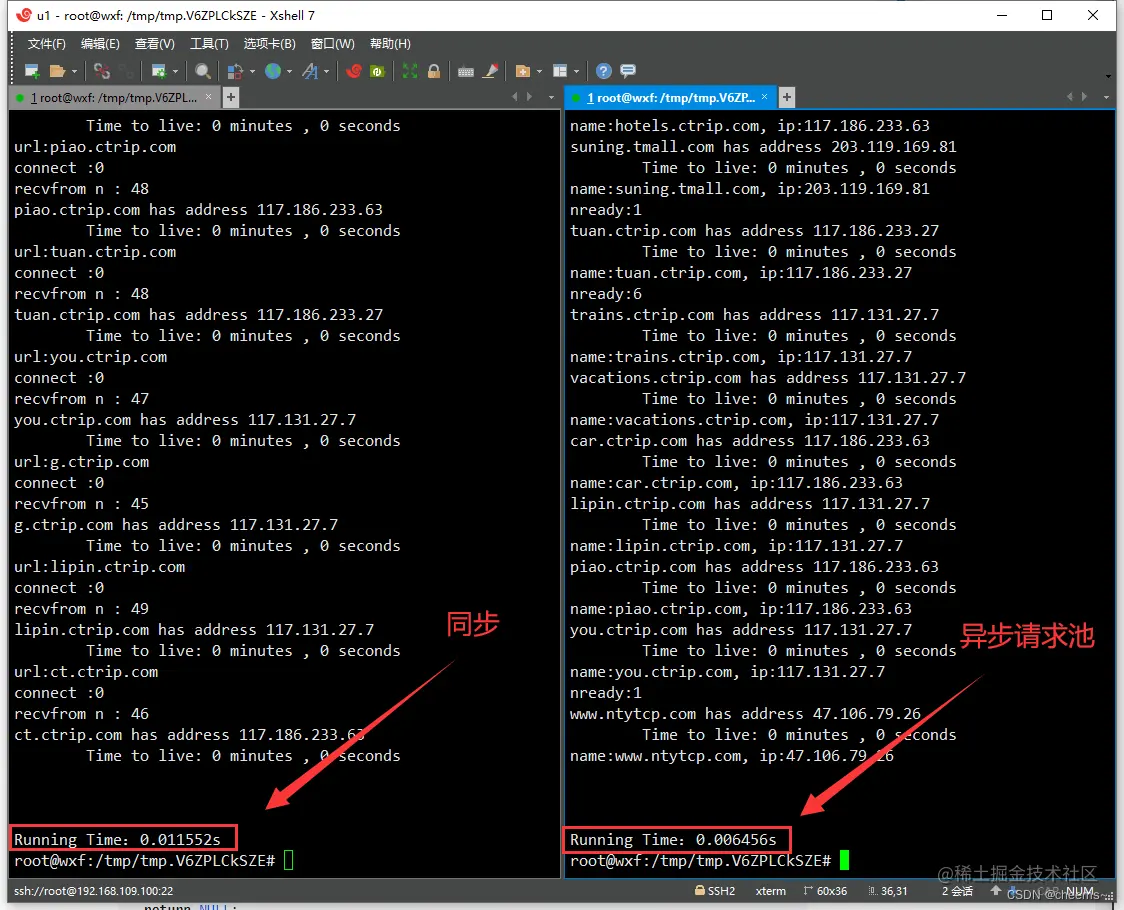Click the greyed Reconnect icon

[x=126, y=71]
